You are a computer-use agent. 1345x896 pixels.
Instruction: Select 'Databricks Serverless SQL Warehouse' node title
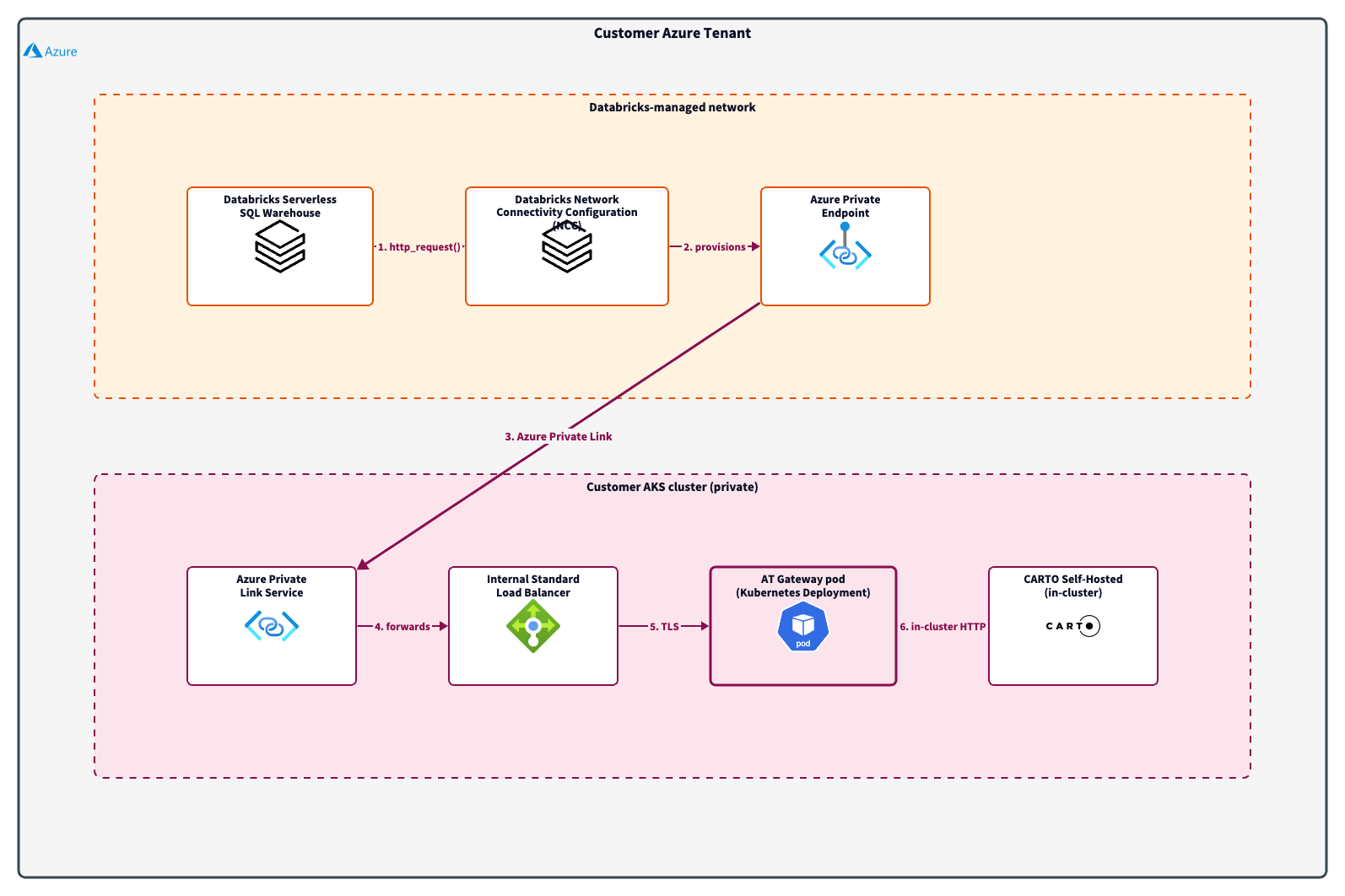point(280,206)
